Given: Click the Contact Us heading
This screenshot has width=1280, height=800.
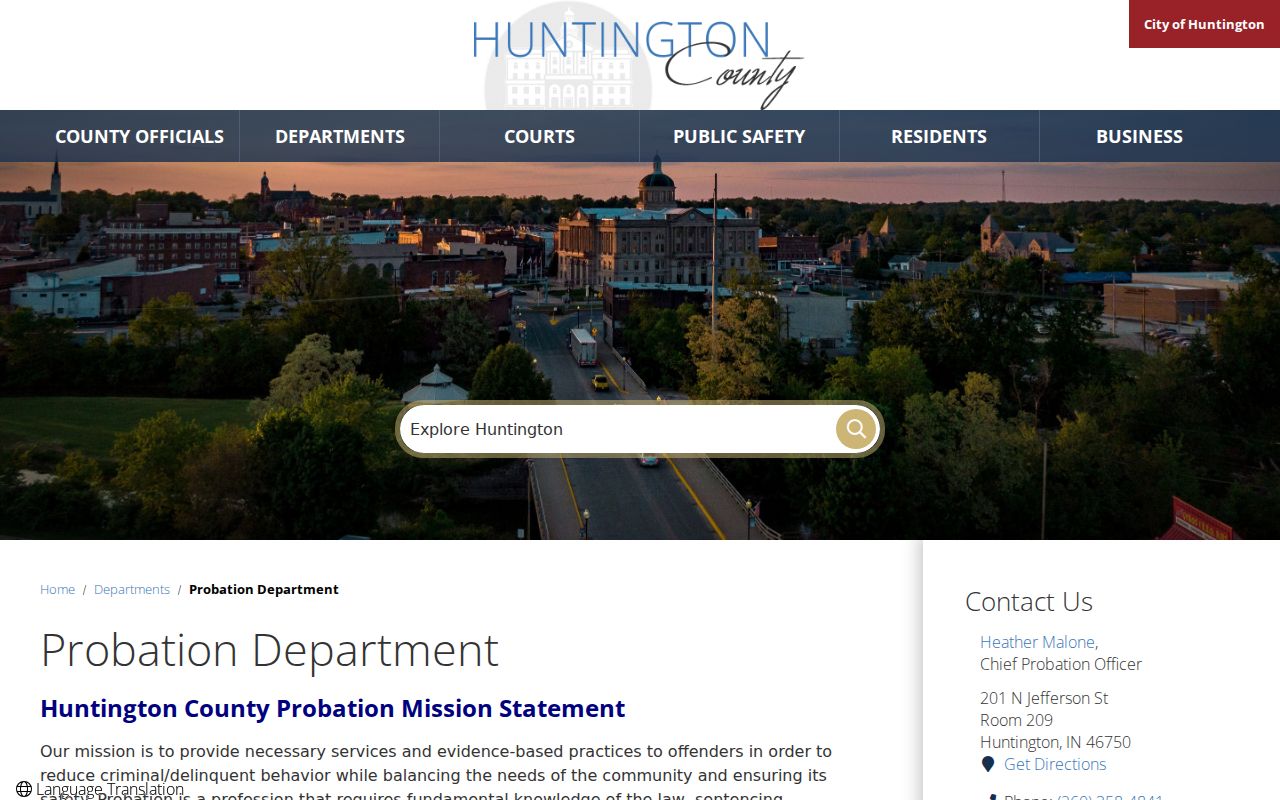Looking at the screenshot, I should [x=1029, y=601].
